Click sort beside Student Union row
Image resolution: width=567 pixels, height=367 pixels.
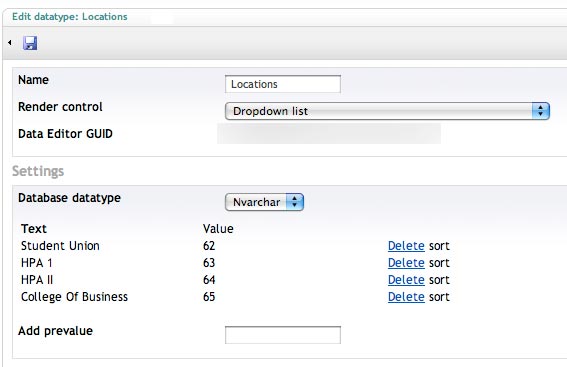pyautogui.click(x=439, y=246)
